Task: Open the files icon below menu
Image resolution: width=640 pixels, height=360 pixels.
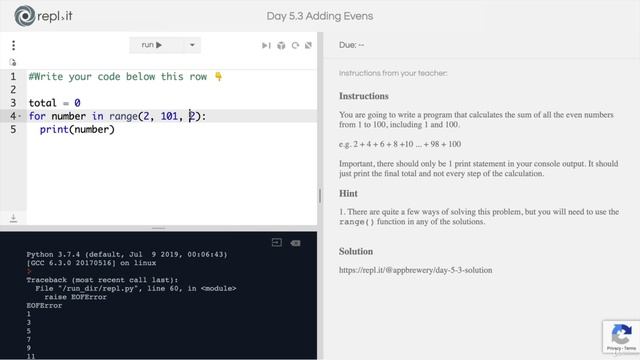Action: click(x=13, y=62)
